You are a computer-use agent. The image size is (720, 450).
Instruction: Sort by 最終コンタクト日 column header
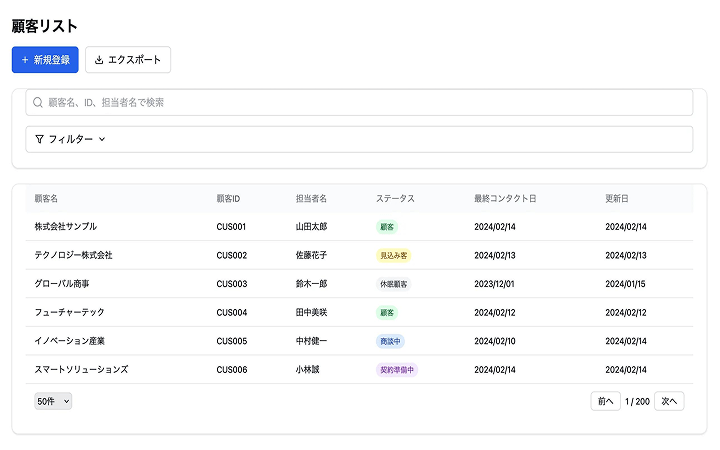tap(505, 199)
